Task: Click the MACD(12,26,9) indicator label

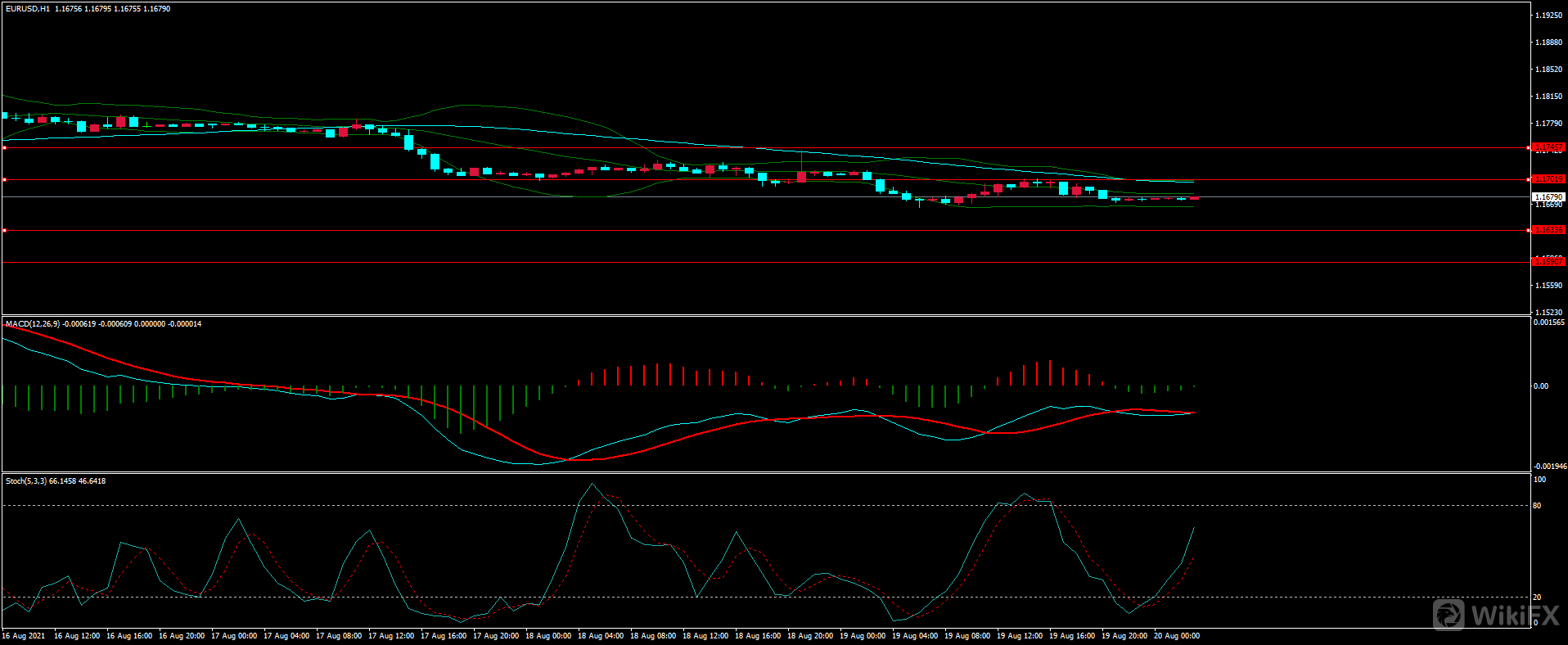Action: pyautogui.click(x=32, y=324)
